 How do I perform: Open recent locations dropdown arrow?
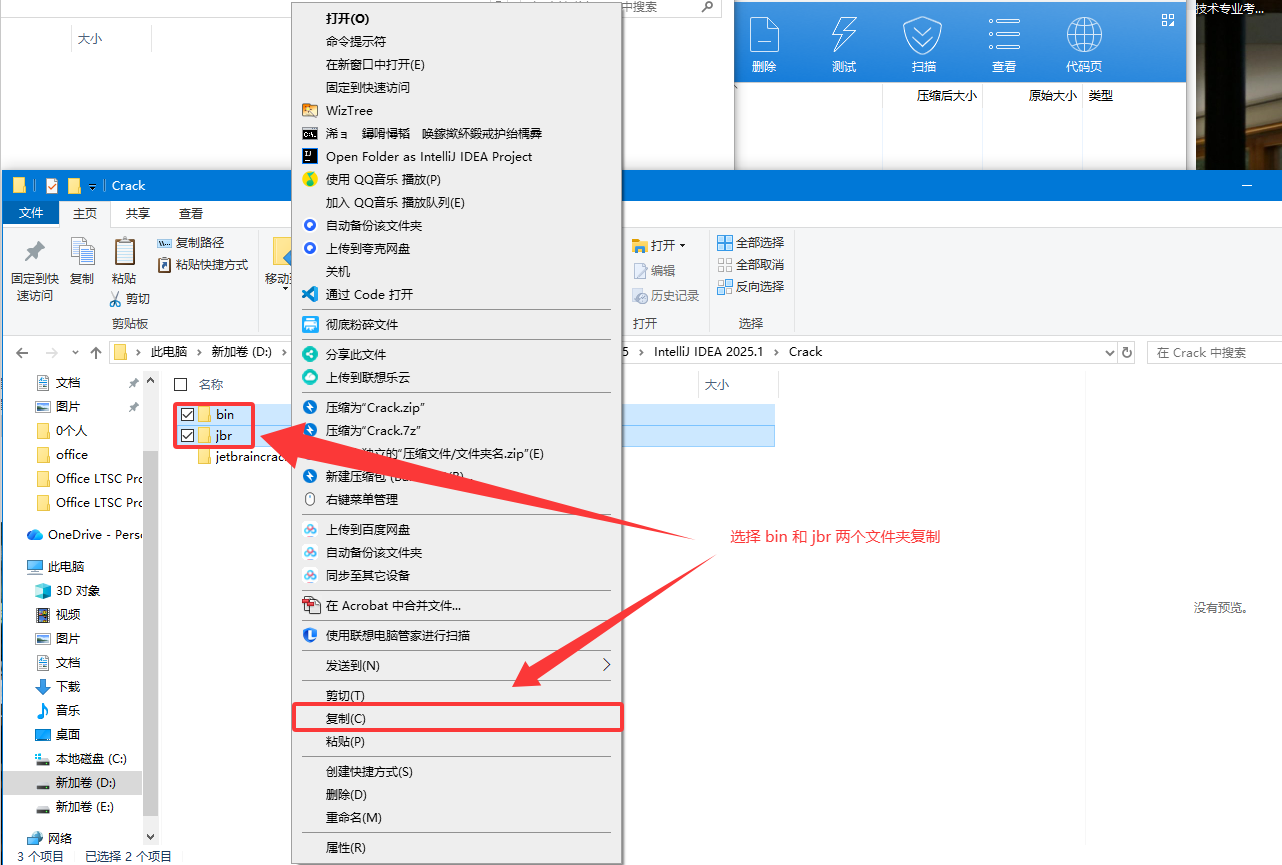click(74, 352)
